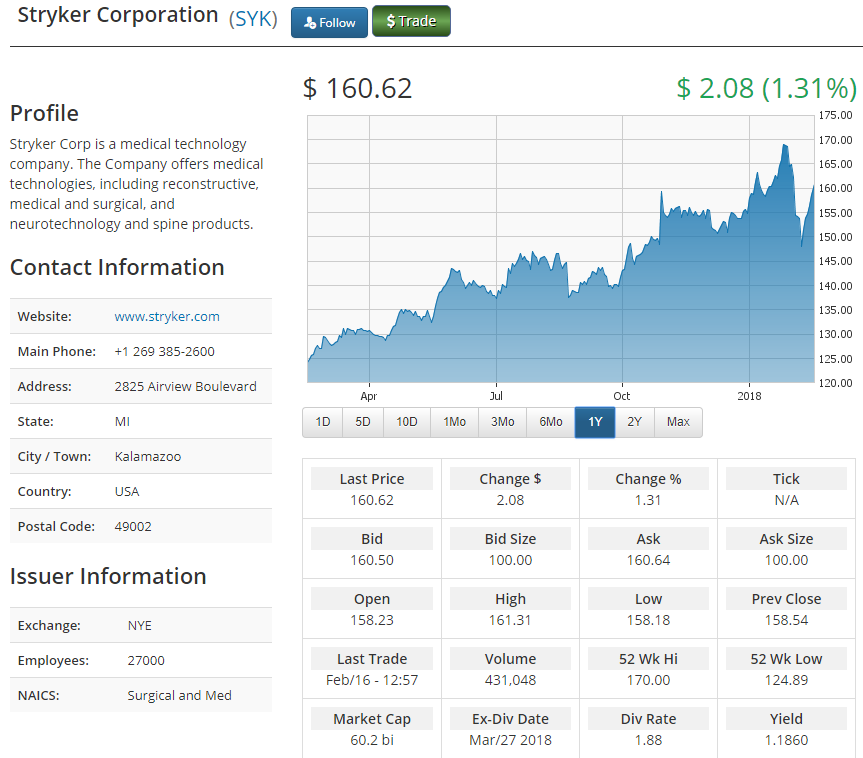Click the Oct label on chart axis
The height and width of the screenshot is (758, 863).
click(622, 396)
